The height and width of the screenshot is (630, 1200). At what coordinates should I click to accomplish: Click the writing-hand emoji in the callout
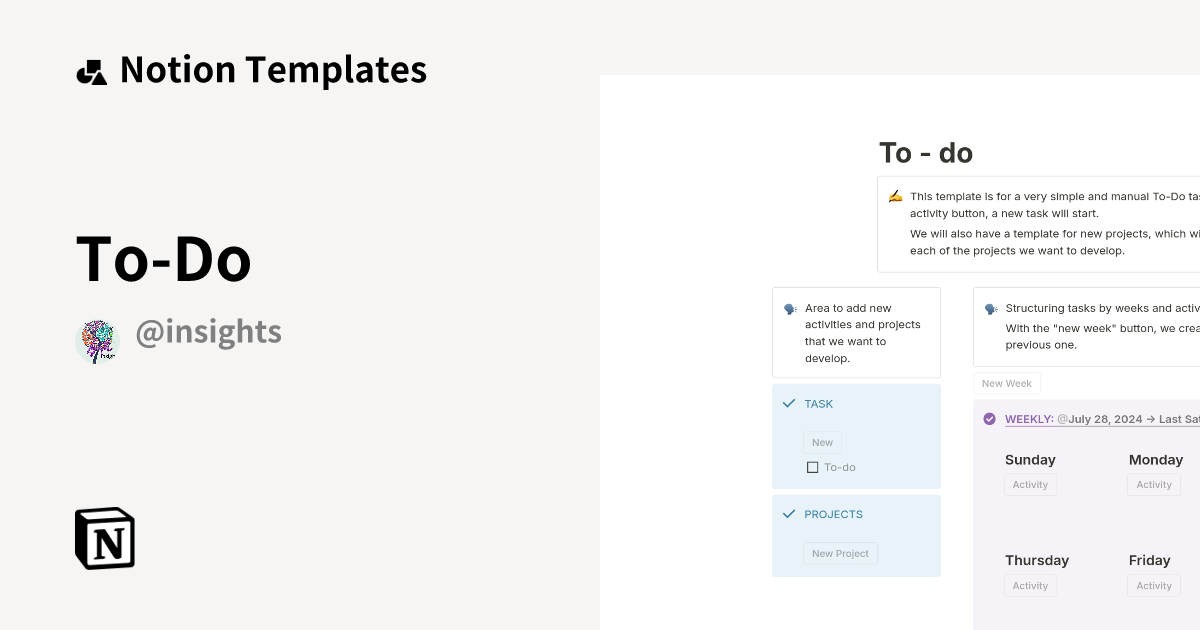[x=895, y=195]
